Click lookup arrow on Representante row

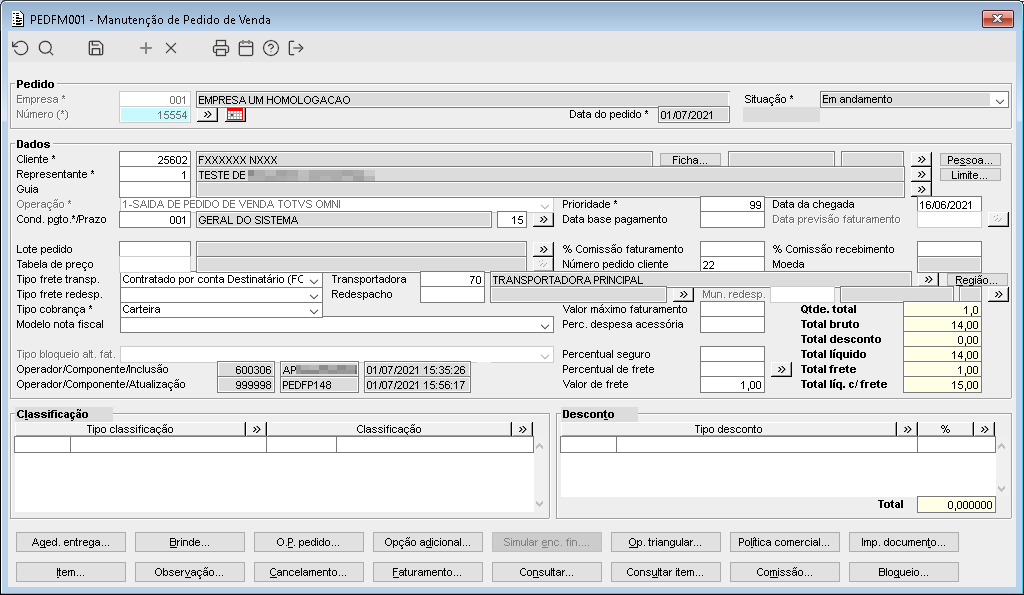(x=920, y=174)
